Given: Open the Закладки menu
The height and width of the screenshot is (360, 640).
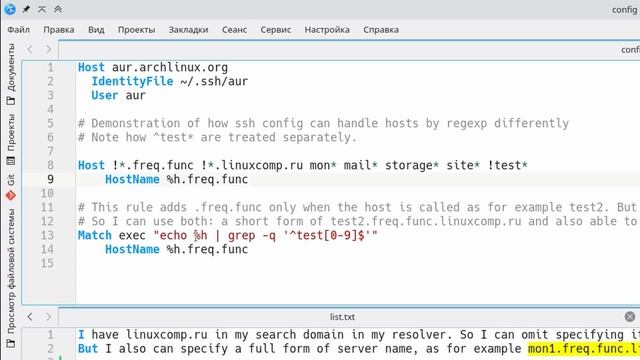Looking at the screenshot, I should [x=188, y=30].
